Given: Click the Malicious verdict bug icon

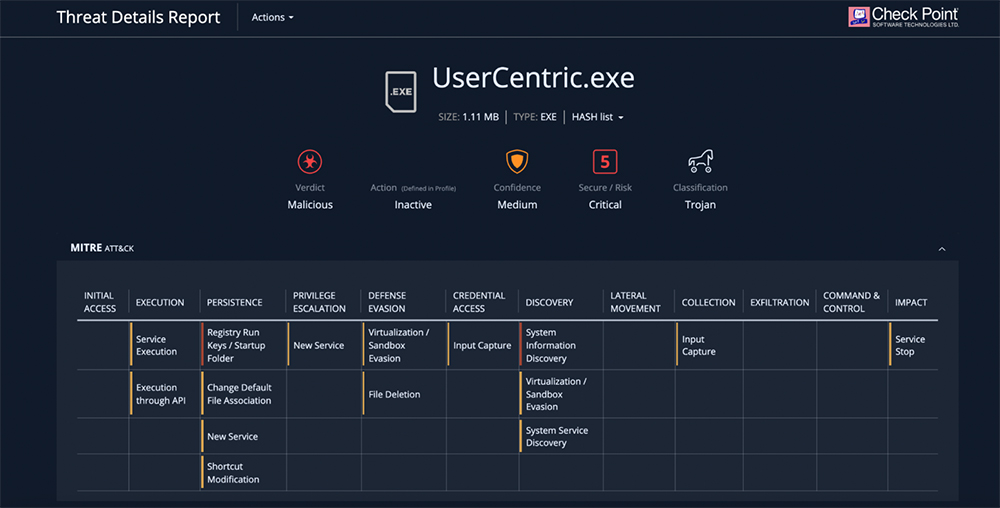Looking at the screenshot, I should (x=310, y=161).
